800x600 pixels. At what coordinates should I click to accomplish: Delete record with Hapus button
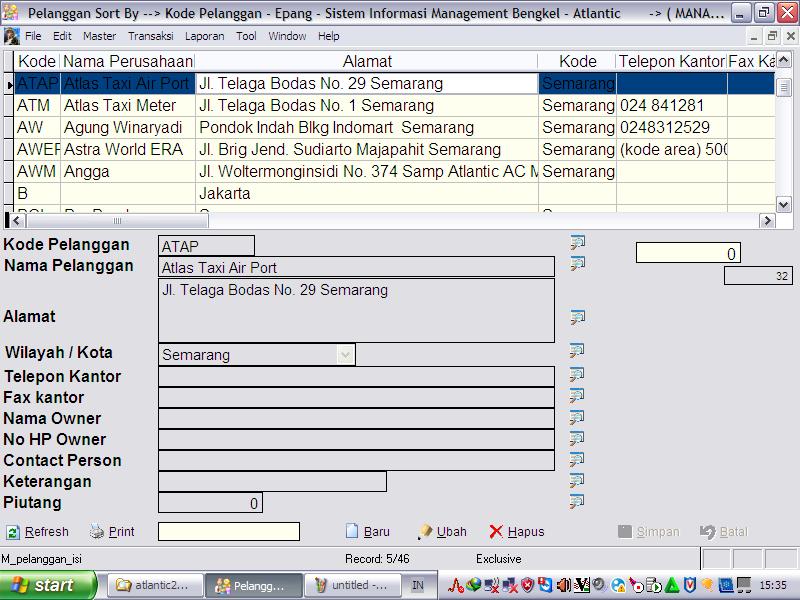pyautogui.click(x=517, y=532)
